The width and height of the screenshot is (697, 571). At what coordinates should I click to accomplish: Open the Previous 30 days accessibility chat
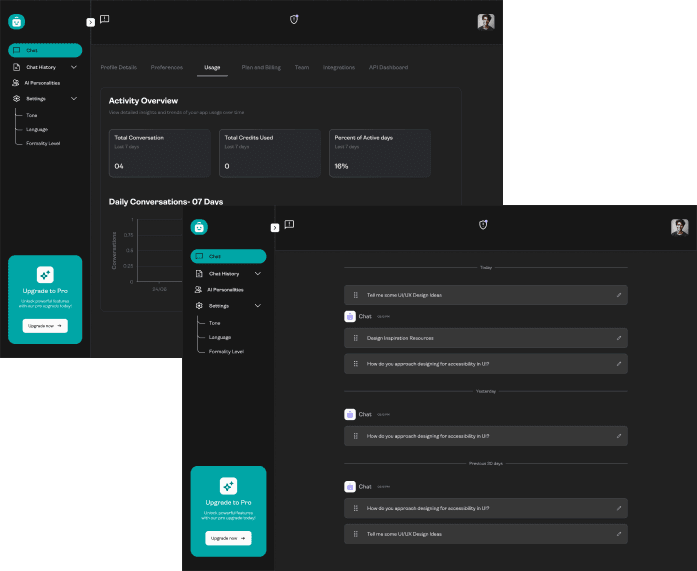coord(486,508)
